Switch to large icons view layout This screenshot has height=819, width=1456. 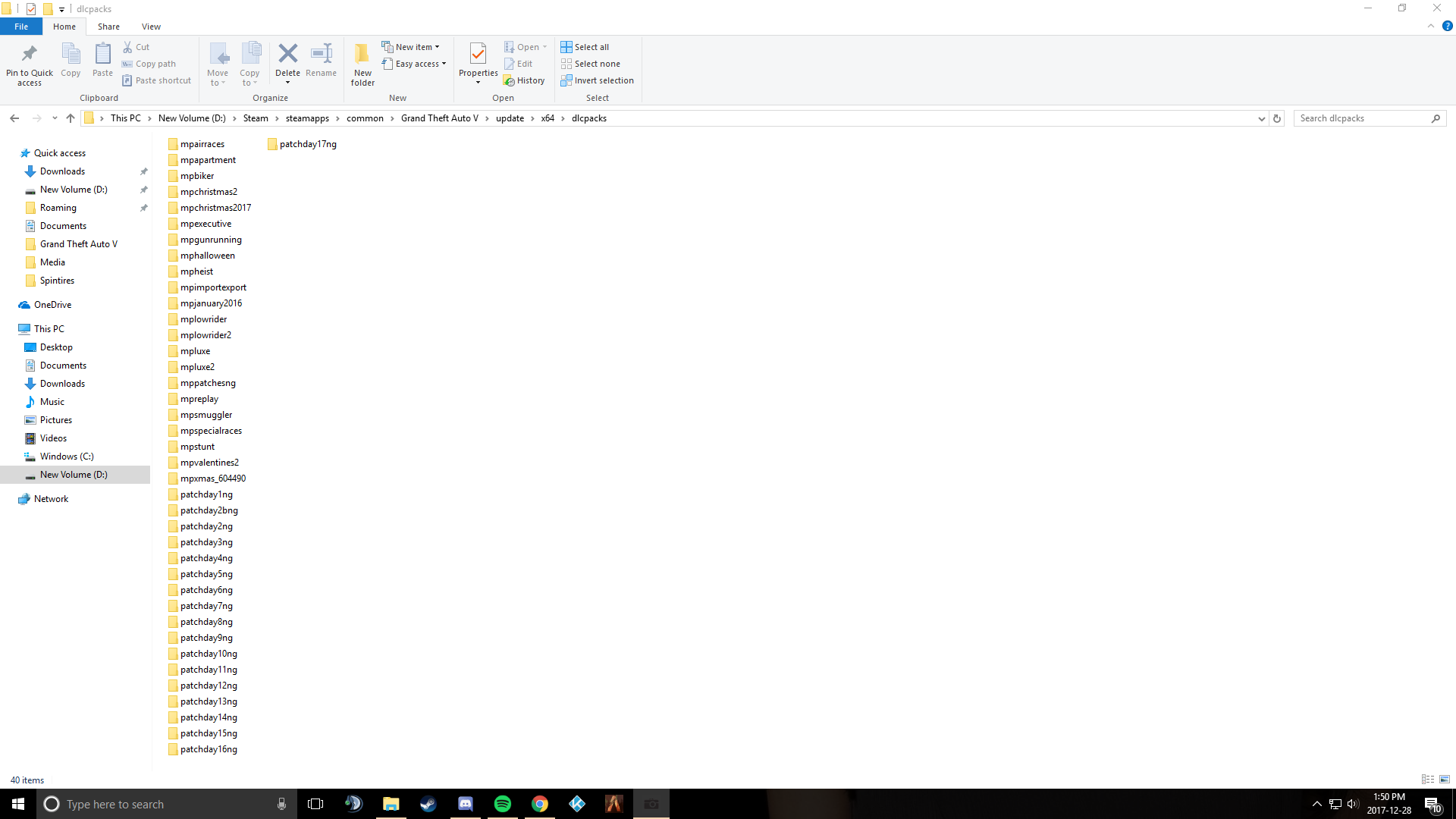point(1444,780)
